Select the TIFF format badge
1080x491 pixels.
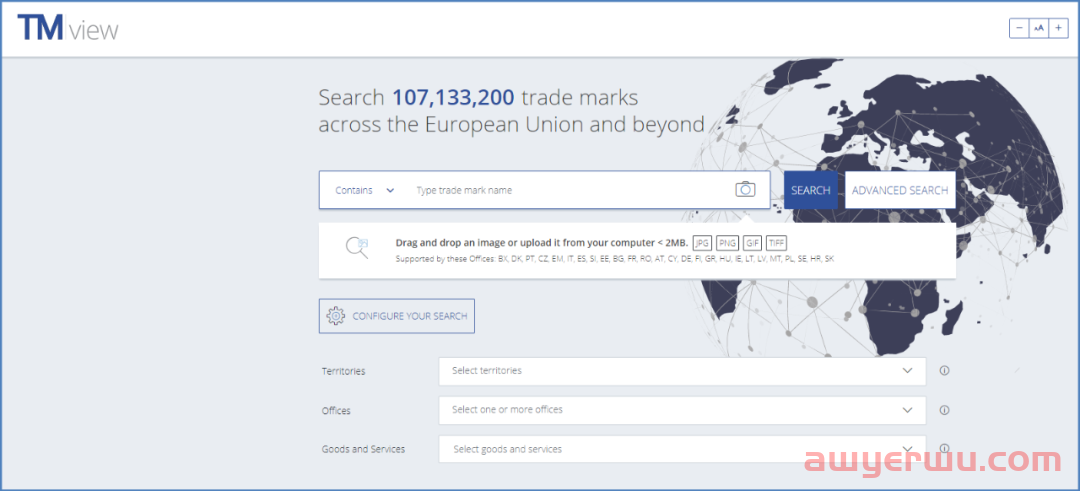777,243
